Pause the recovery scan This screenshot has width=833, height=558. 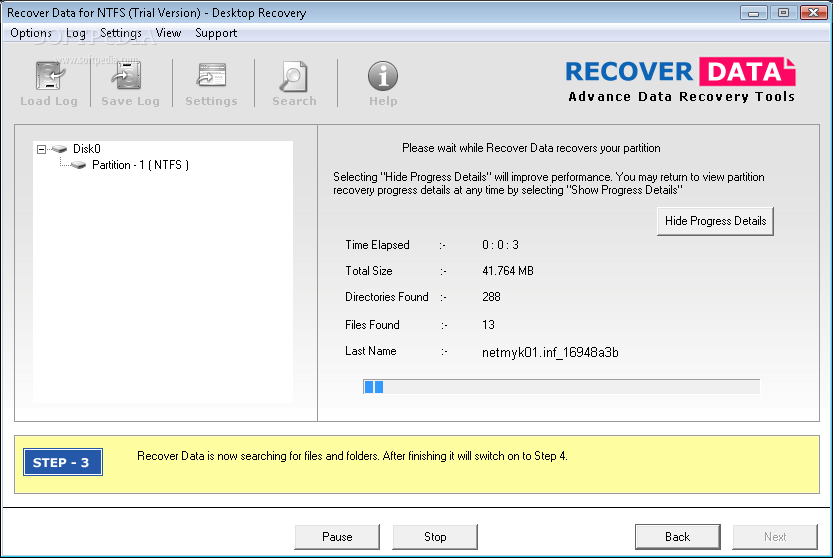point(337,537)
